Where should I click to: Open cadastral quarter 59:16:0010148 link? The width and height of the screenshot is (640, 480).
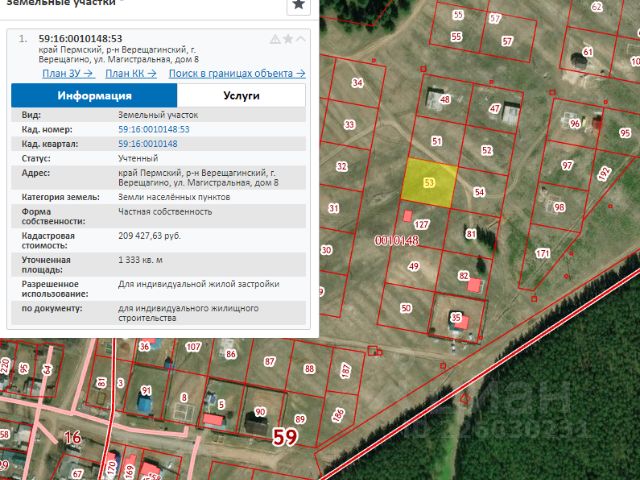(147, 144)
